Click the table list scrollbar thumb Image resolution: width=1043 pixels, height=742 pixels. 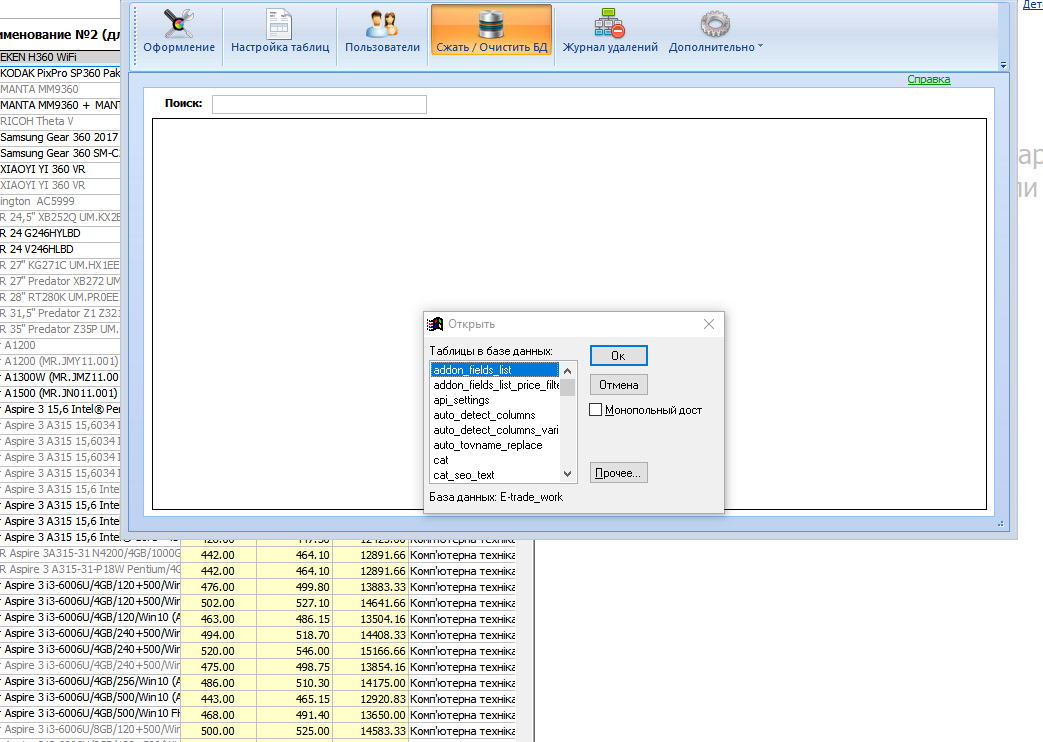pos(567,387)
